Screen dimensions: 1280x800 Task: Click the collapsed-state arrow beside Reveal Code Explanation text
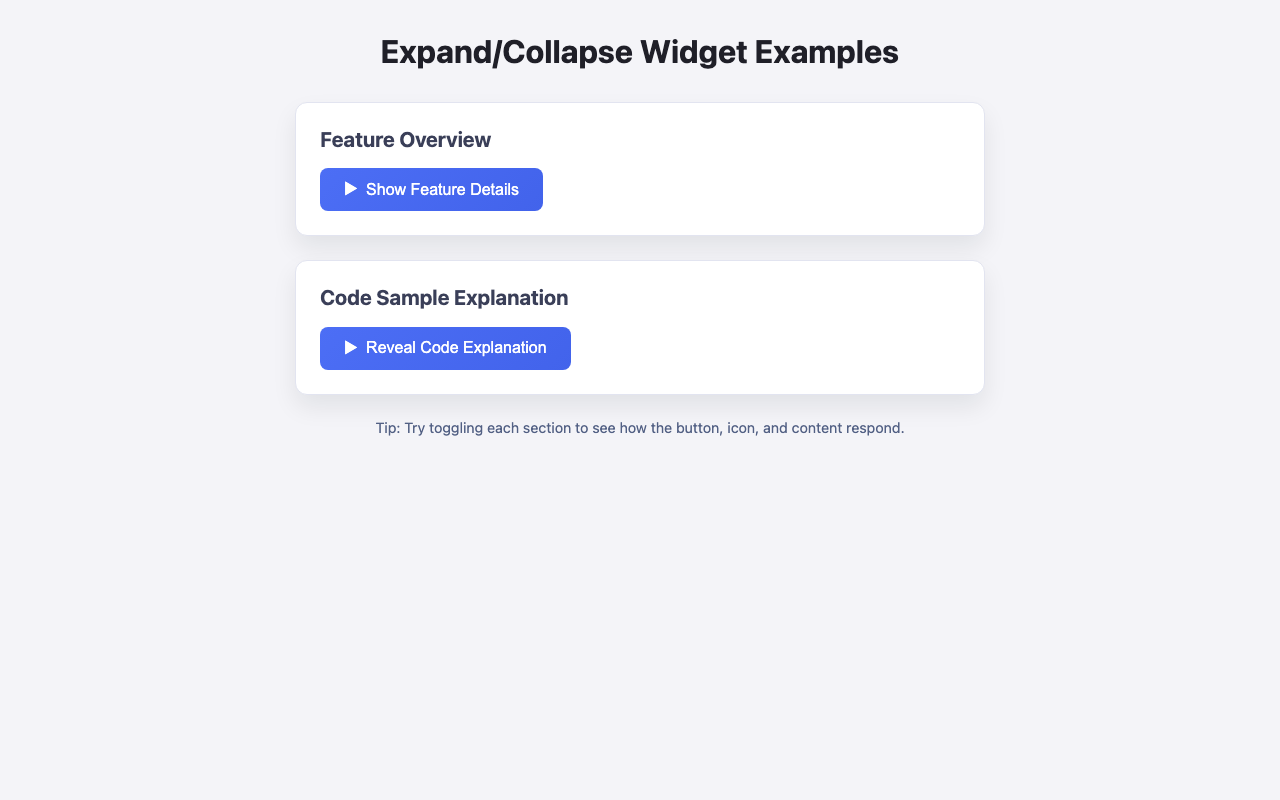(350, 347)
